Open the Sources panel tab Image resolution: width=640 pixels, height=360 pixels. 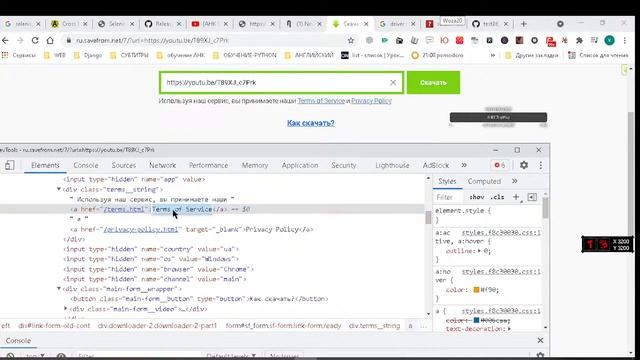[124, 165]
